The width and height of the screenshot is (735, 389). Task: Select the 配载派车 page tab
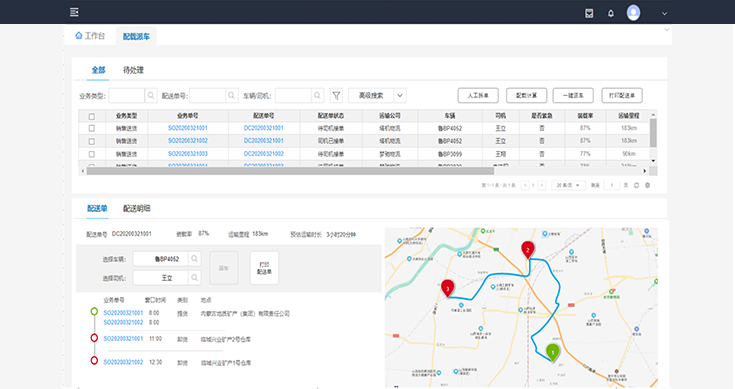click(x=136, y=36)
